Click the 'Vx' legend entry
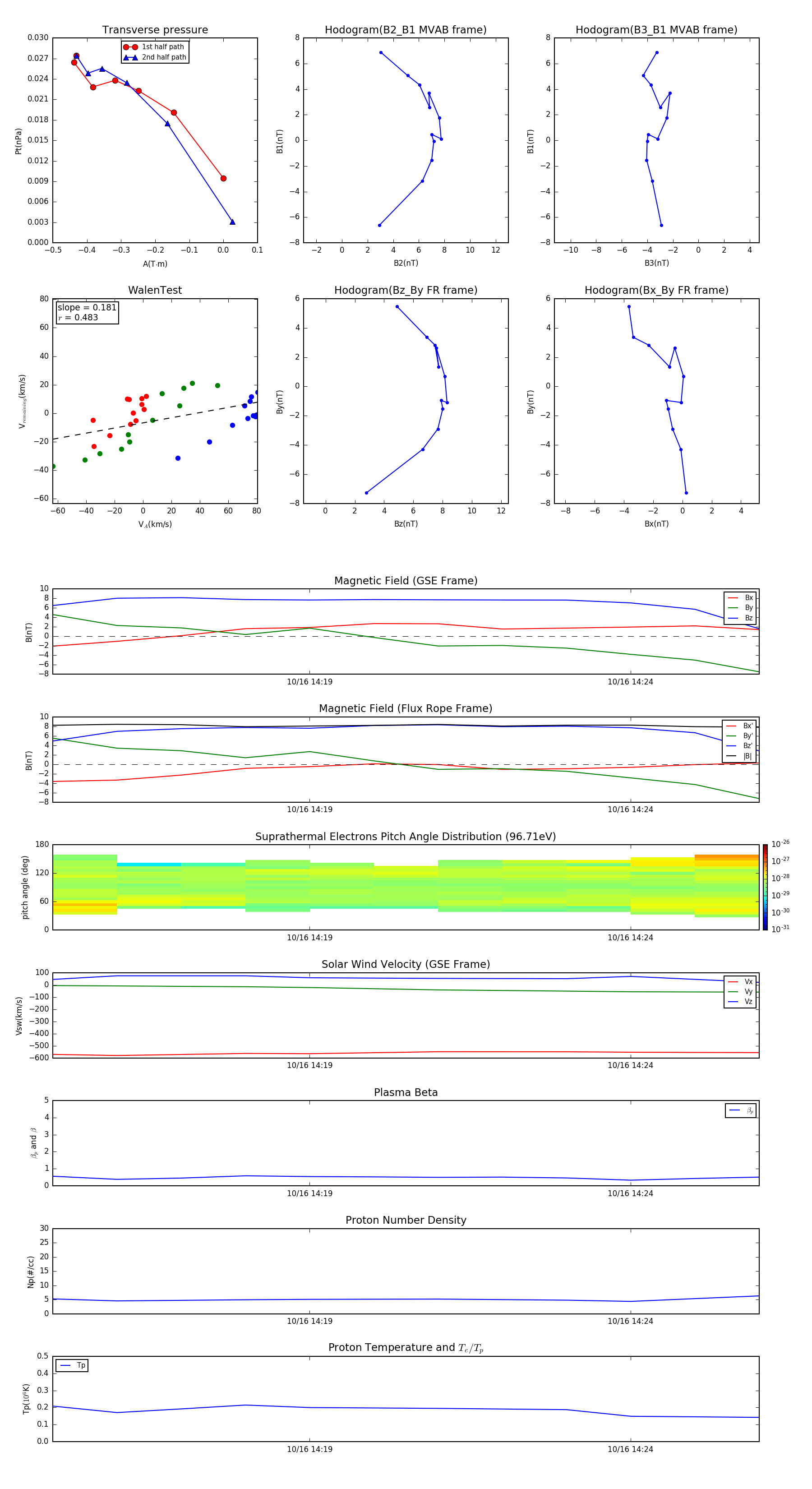 coord(740,982)
